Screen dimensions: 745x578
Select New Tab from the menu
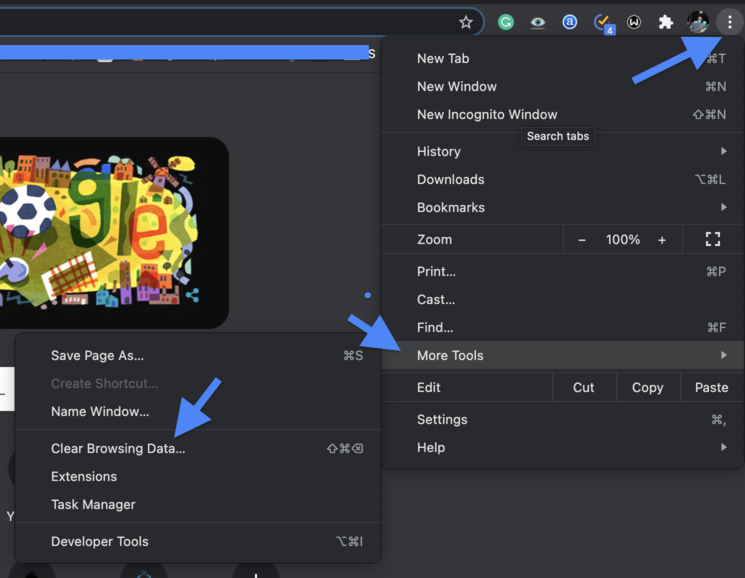[563, 58]
